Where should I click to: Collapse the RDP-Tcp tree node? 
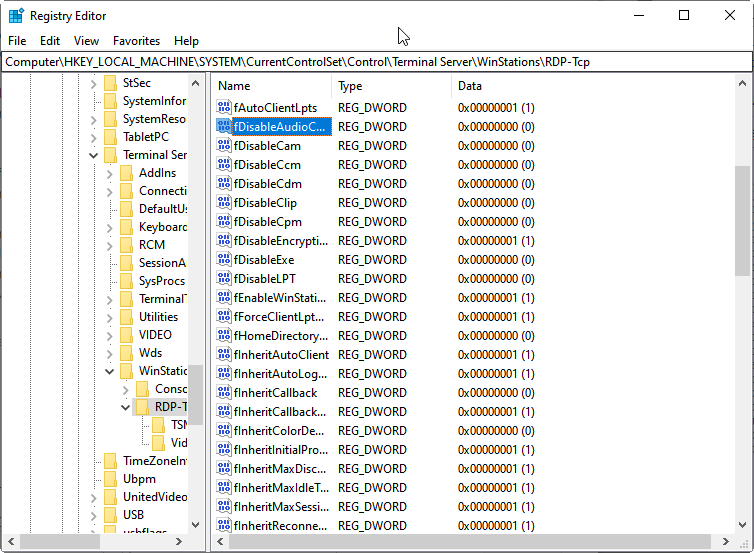tap(126, 407)
